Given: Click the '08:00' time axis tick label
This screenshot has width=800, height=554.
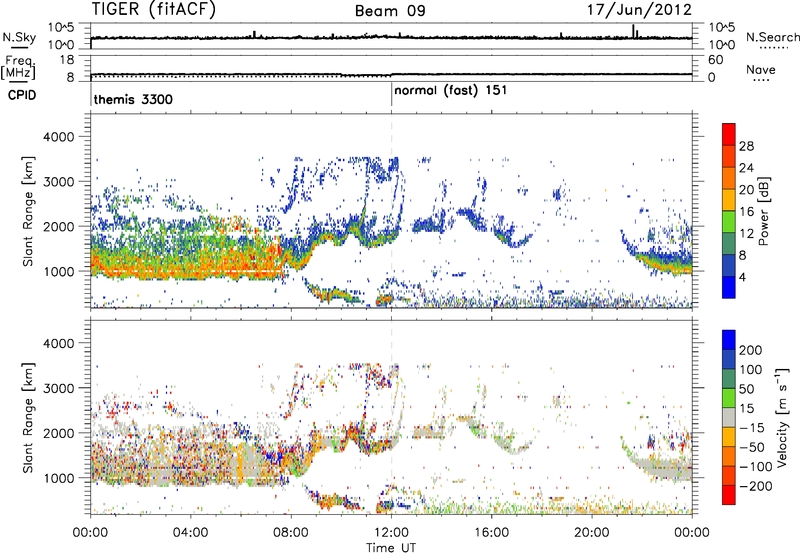Looking at the screenshot, I should (x=291, y=533).
